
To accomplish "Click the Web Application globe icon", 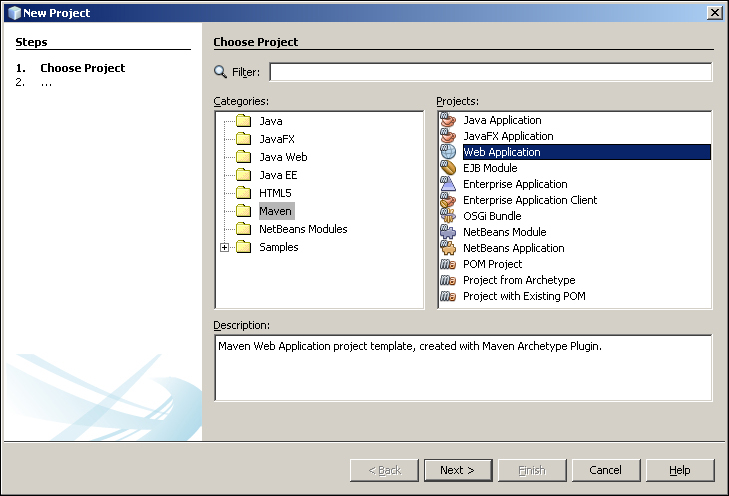I will [448, 152].
